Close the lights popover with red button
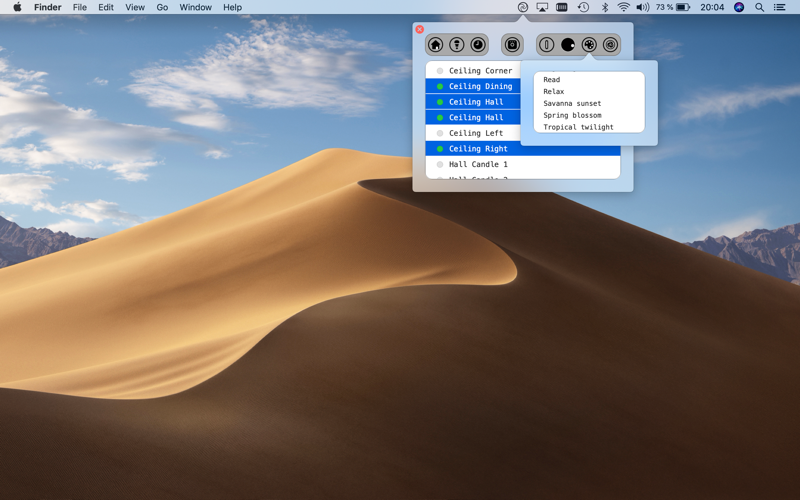This screenshot has width=800, height=500. pos(419,29)
